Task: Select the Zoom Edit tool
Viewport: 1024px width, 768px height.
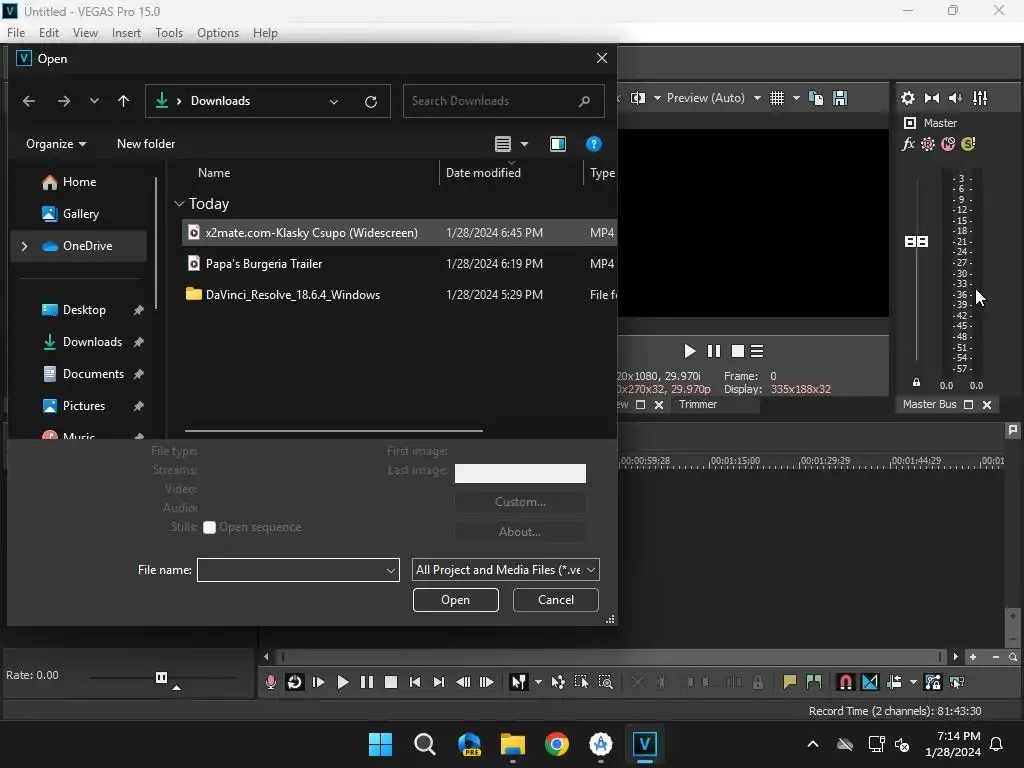Action: tap(605, 682)
